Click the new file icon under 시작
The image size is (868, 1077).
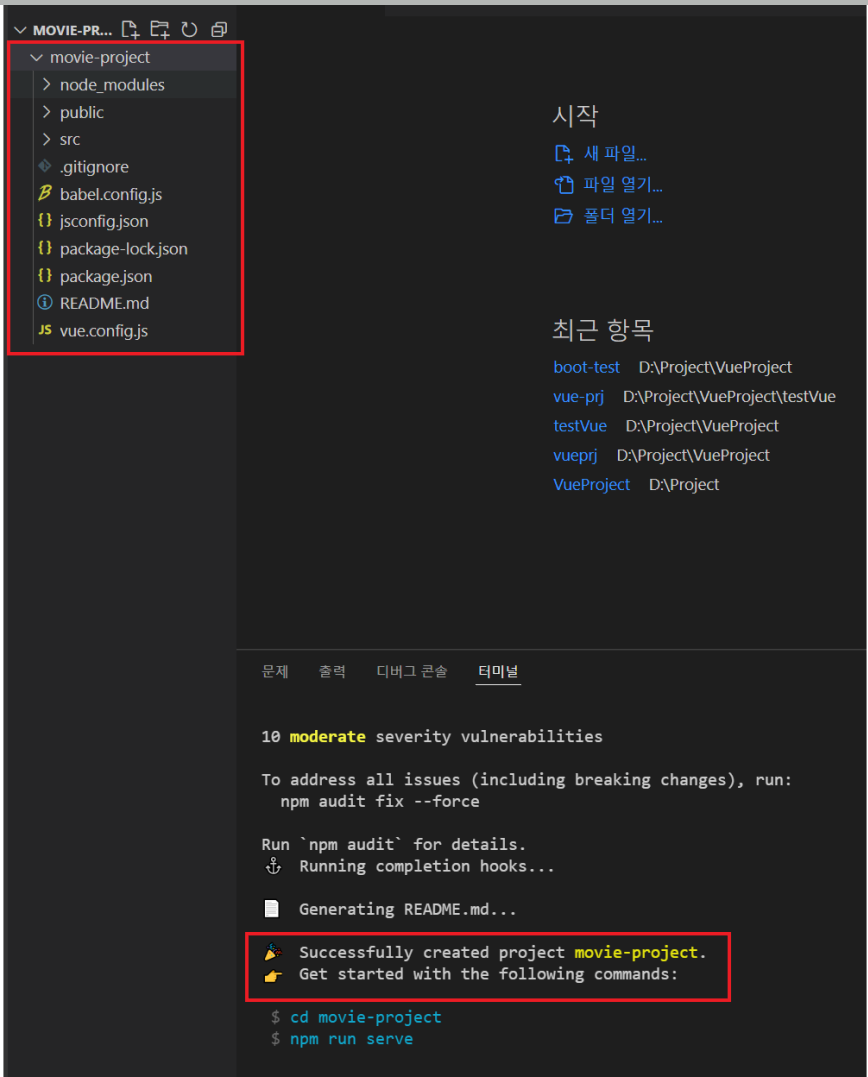564,153
